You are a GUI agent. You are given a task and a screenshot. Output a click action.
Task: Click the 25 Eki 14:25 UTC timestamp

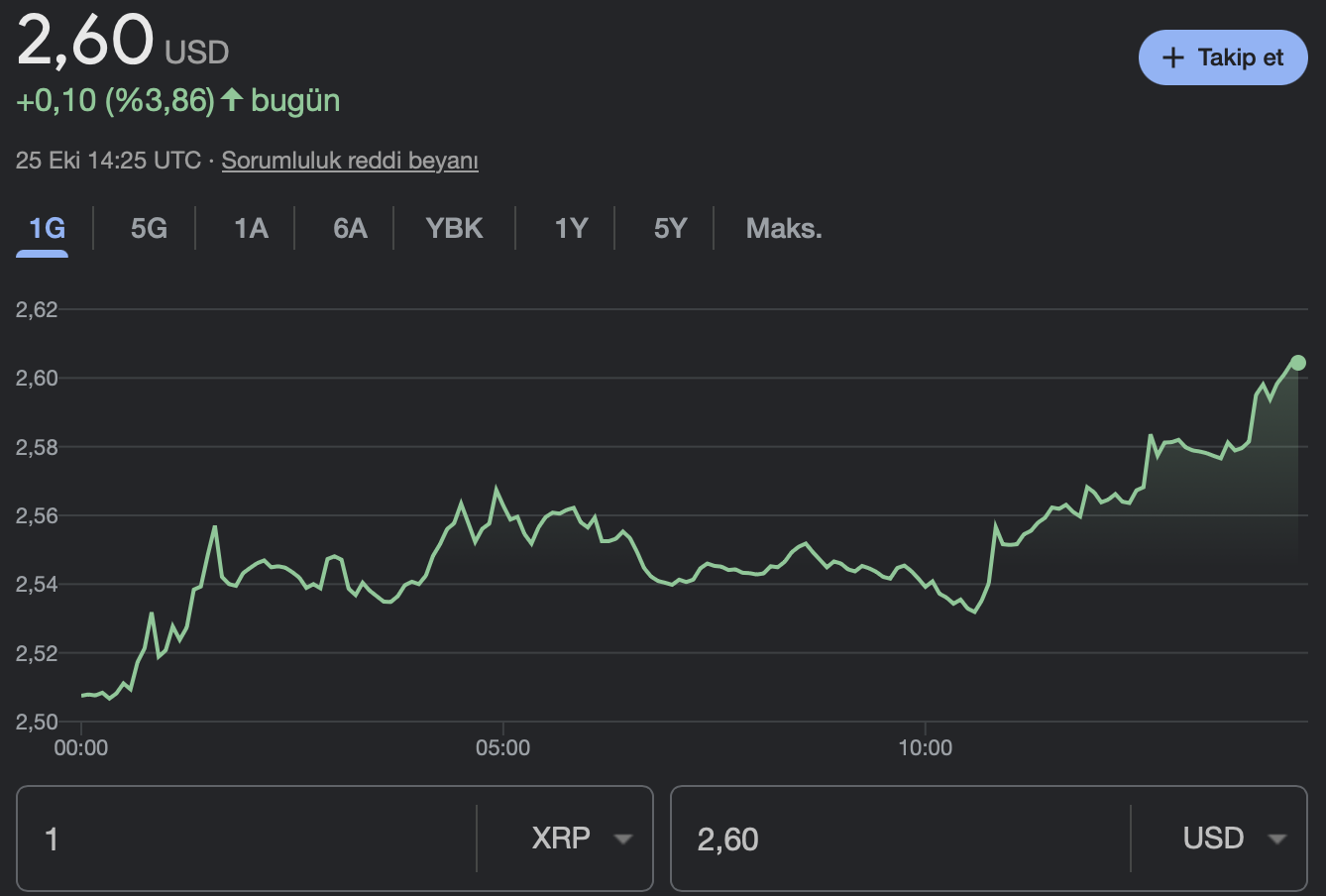pyautogui.click(x=108, y=161)
